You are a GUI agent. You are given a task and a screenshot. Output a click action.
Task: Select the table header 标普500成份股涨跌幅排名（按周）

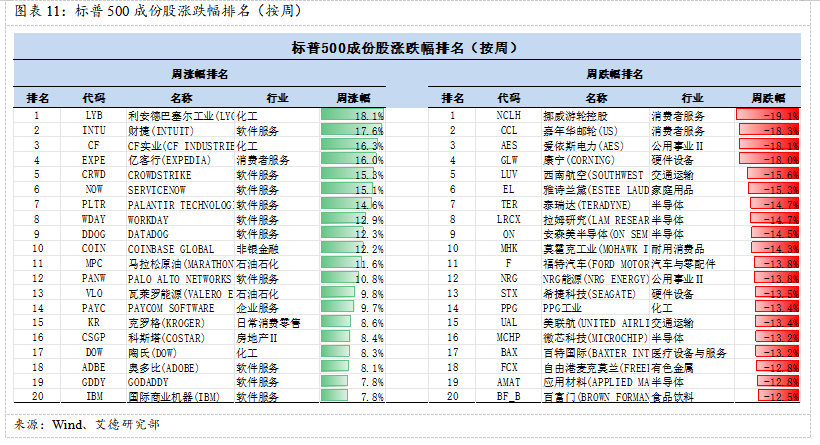pyautogui.click(x=406, y=48)
